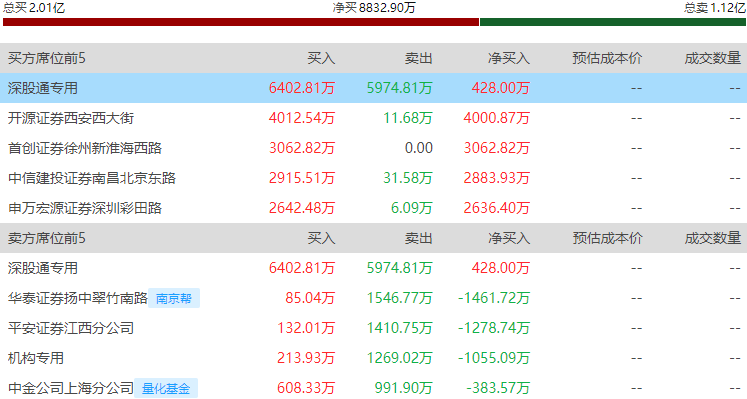This screenshot has height=399, width=747.
Task: Click 买入 column header in 卖方席位前5 table
Action: (x=321, y=238)
